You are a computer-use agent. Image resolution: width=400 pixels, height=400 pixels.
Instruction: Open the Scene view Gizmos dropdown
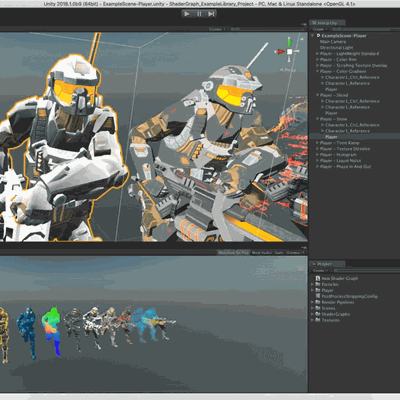tap(217, 29)
